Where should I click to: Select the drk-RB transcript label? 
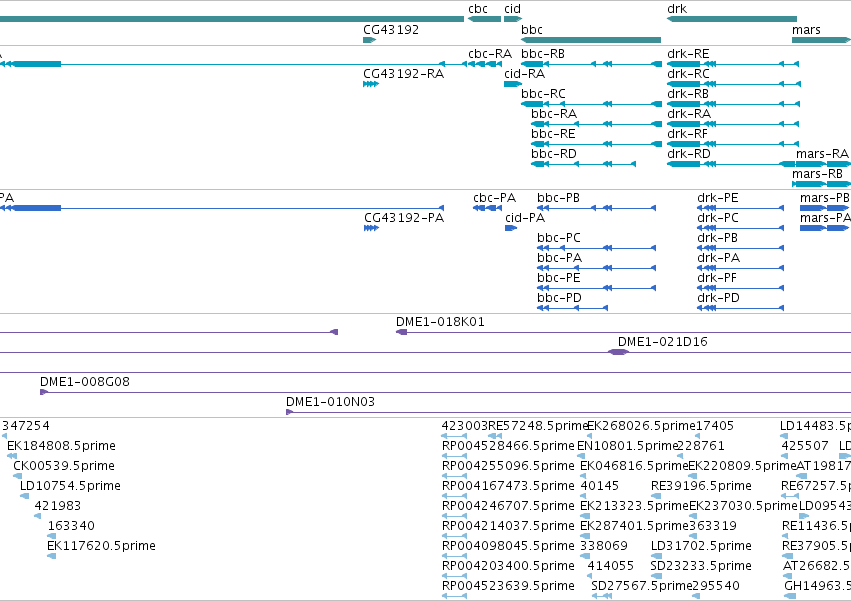688,94
